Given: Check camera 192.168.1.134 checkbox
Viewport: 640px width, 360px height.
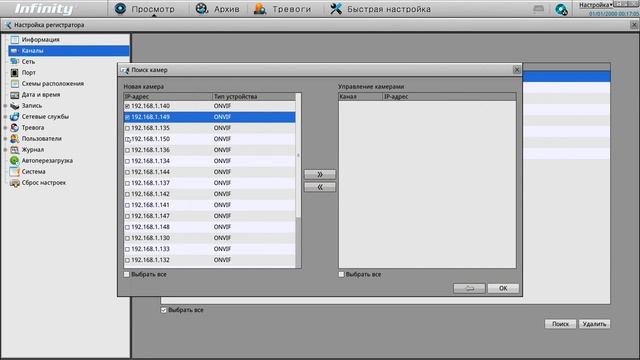Looking at the screenshot, I should (x=127, y=161).
